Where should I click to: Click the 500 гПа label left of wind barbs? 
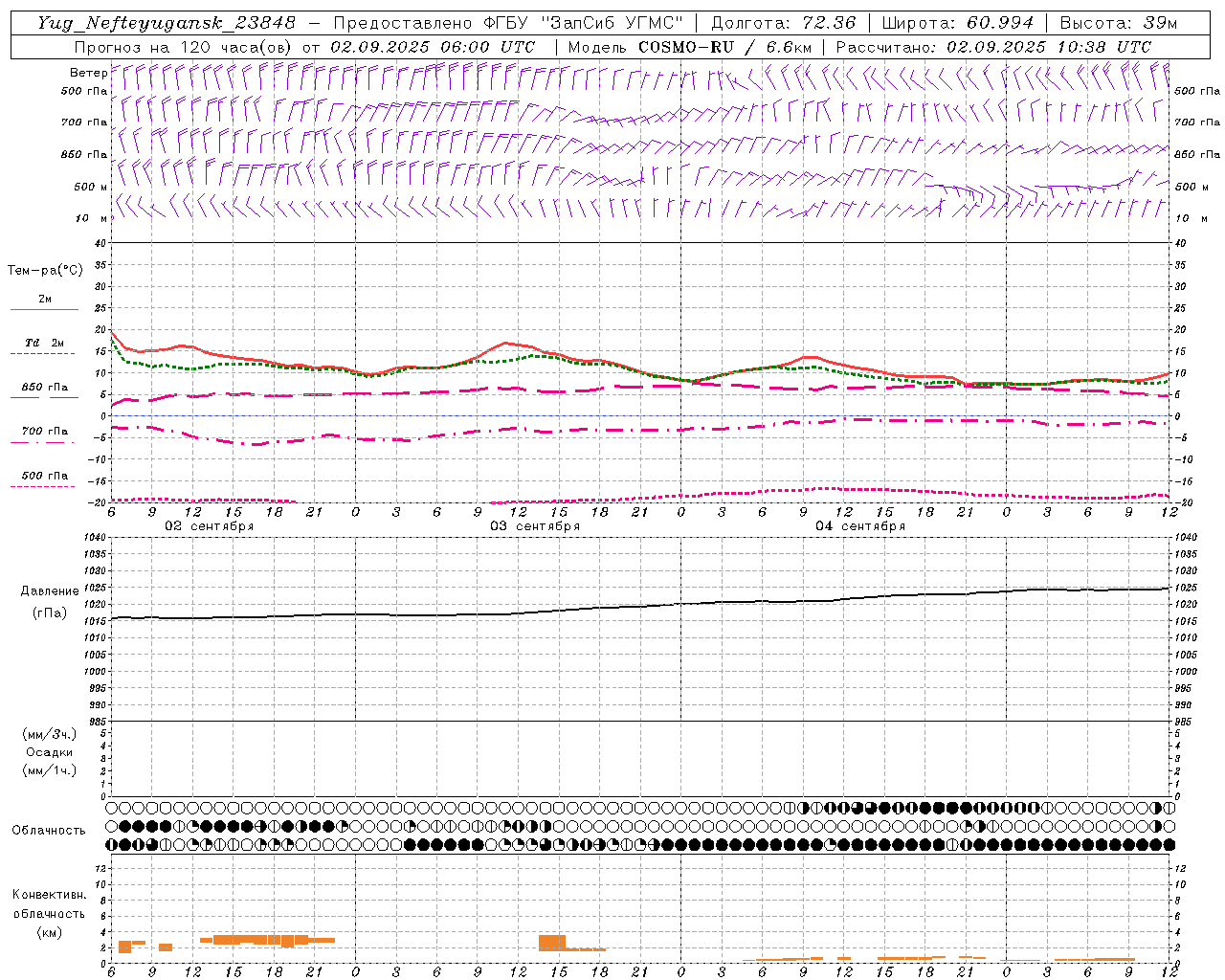click(84, 91)
